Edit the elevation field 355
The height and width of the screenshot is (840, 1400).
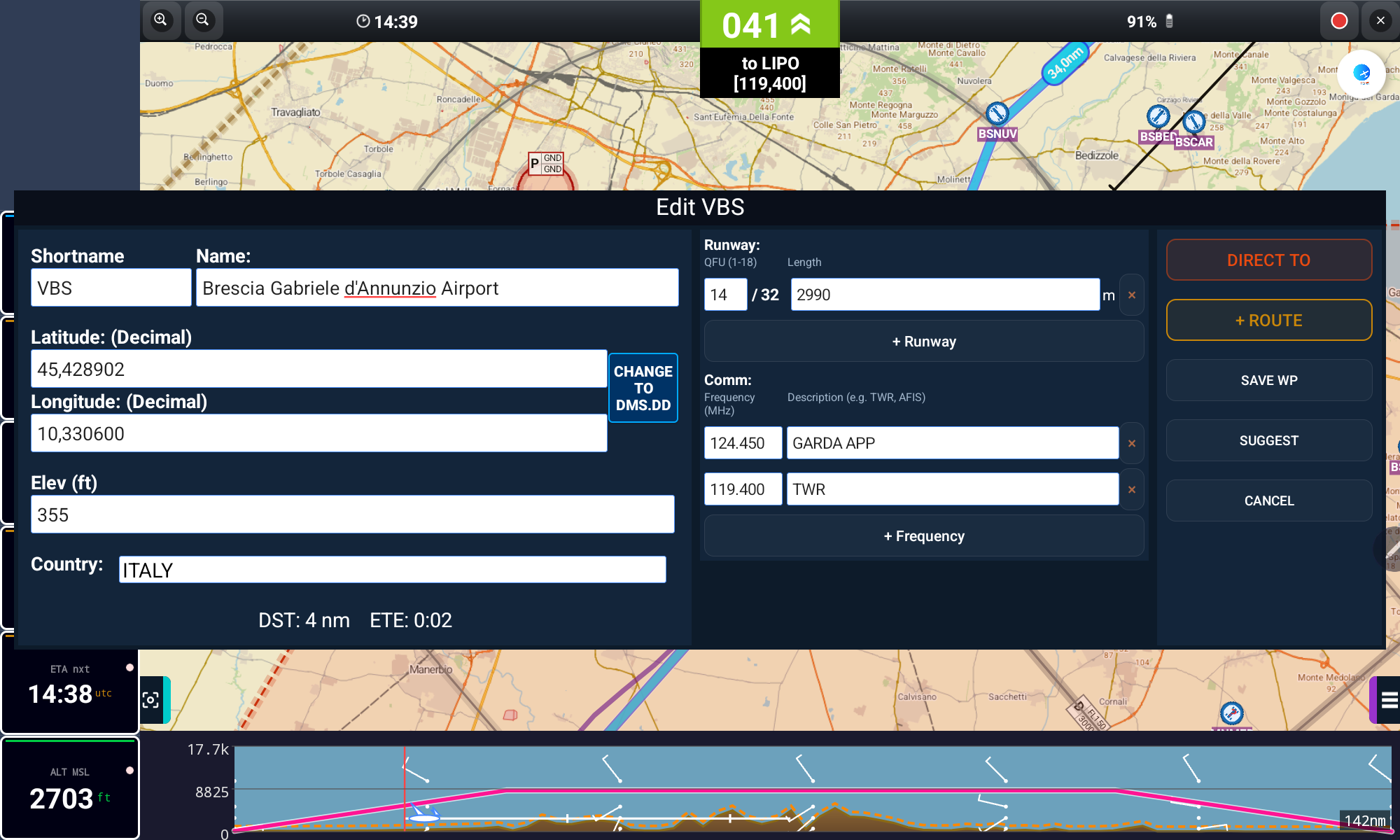(352, 514)
